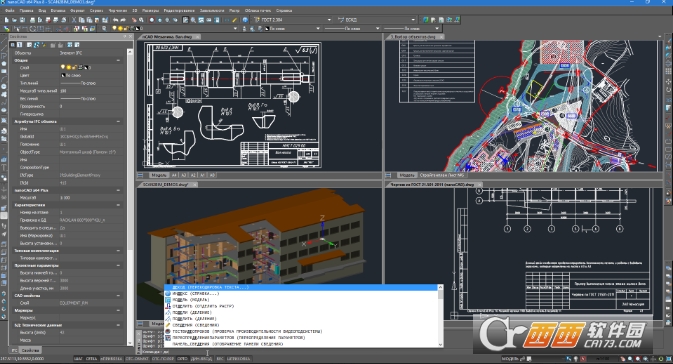Click the Cut scissors icon
This screenshot has width=673, height=364.
74,20
